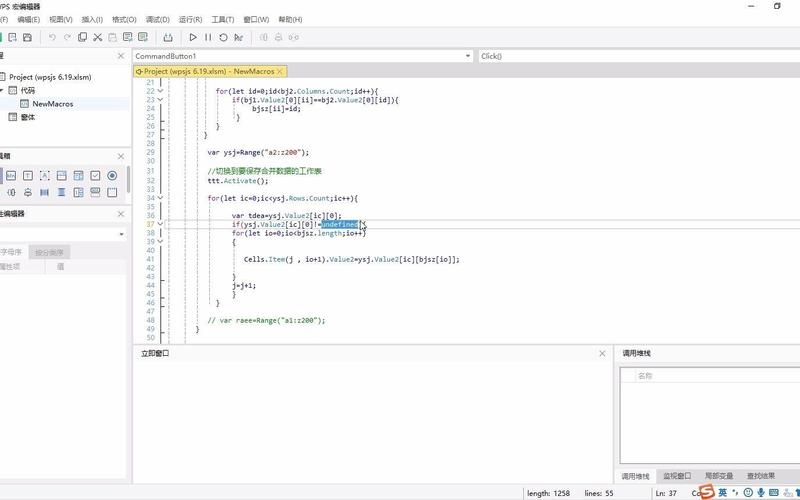This screenshot has height=500, width=800.
Task: Click the Run macro play icon
Action: click(192, 37)
